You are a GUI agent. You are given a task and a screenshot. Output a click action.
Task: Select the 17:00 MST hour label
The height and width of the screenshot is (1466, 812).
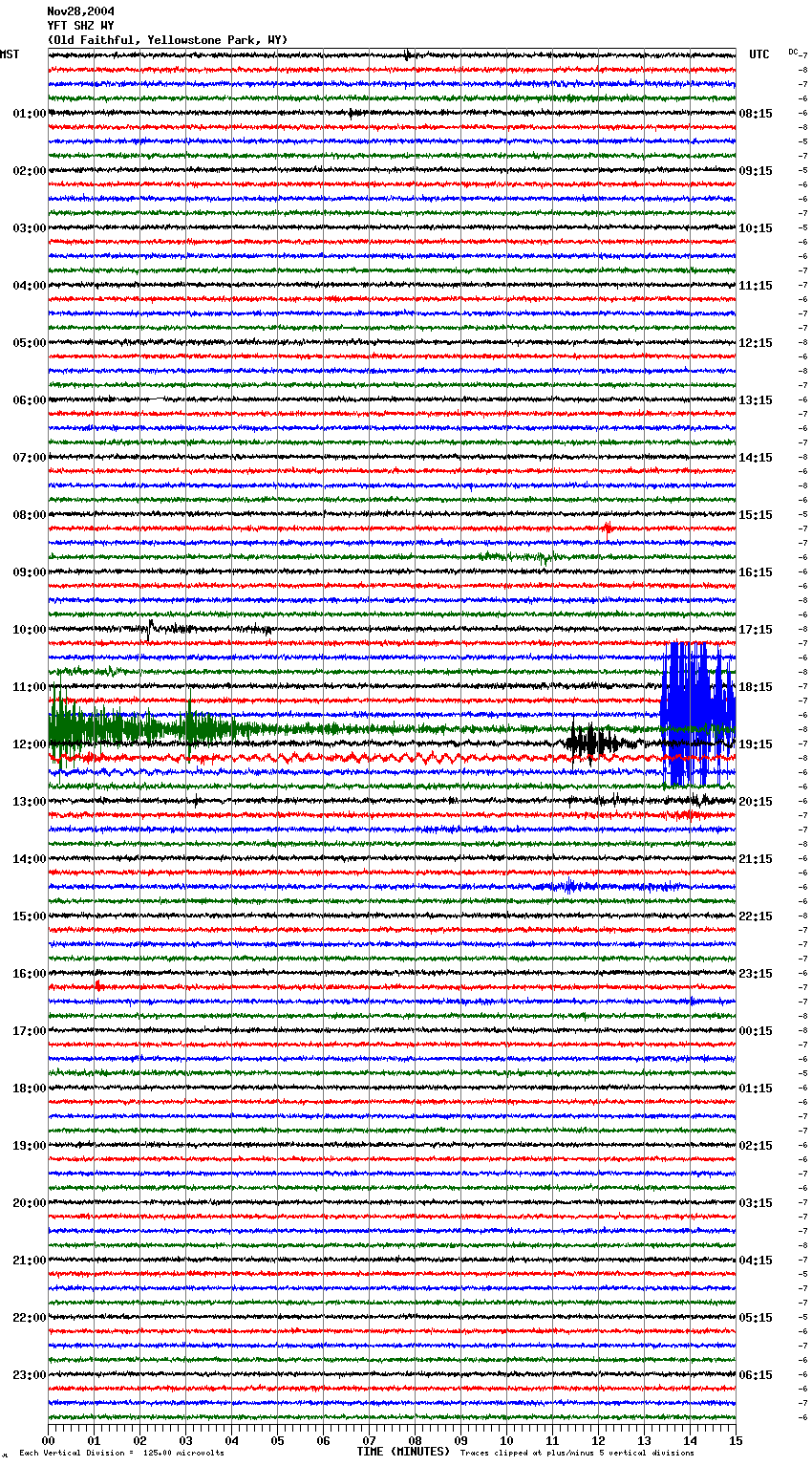pyautogui.click(x=30, y=1031)
